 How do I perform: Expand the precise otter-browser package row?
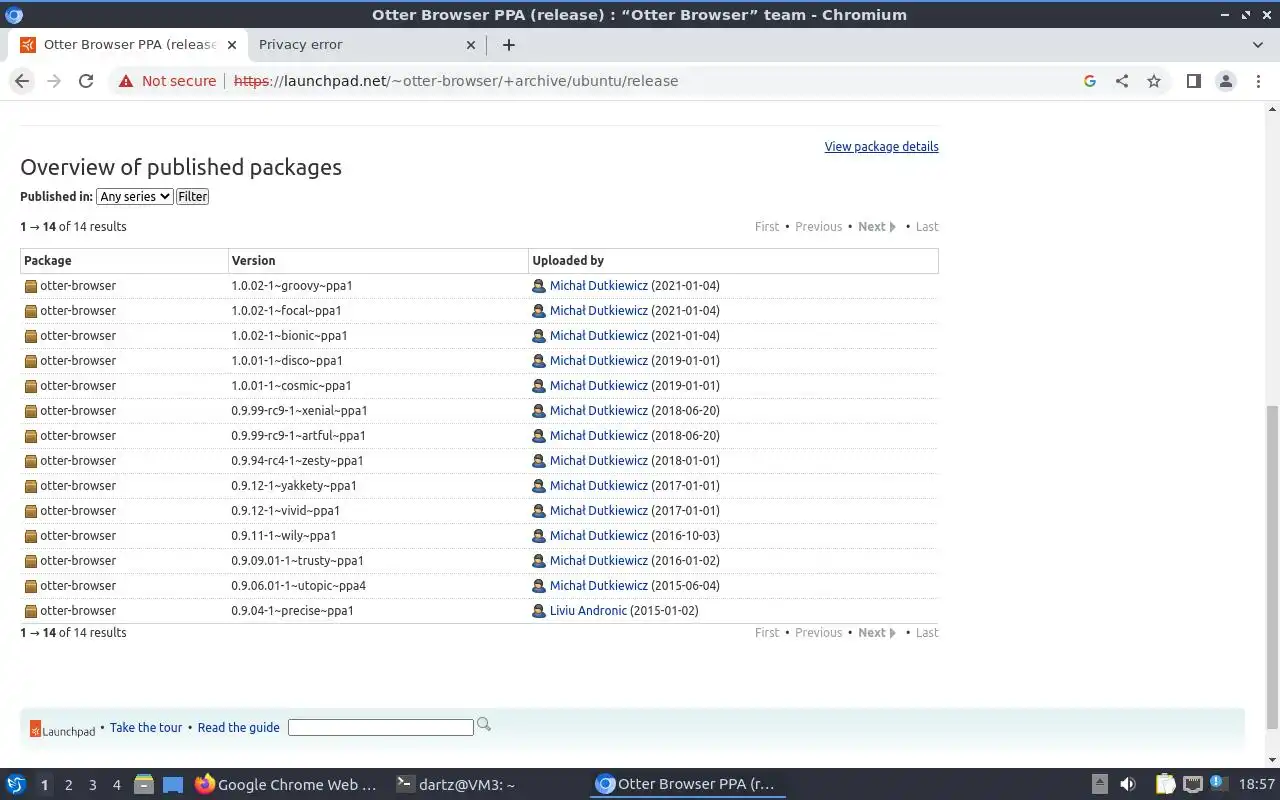click(x=479, y=610)
